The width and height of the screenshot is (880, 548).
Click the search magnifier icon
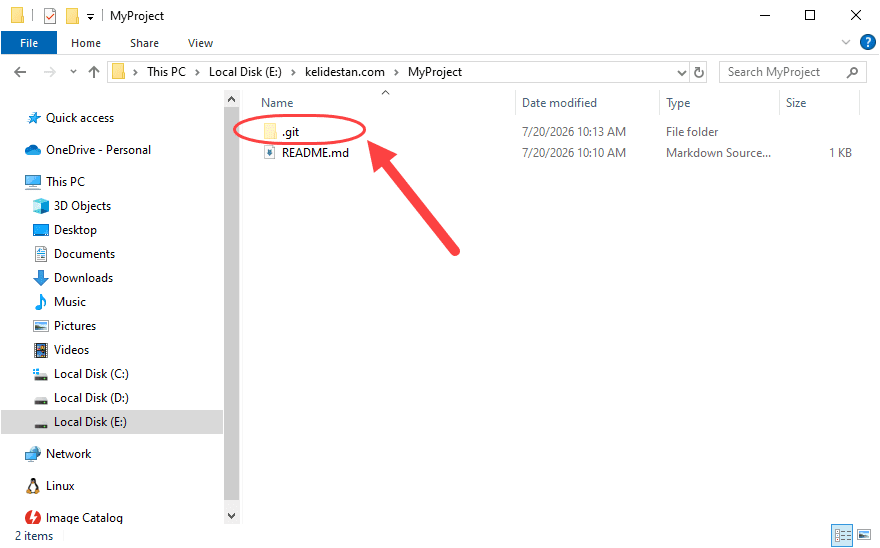852,72
